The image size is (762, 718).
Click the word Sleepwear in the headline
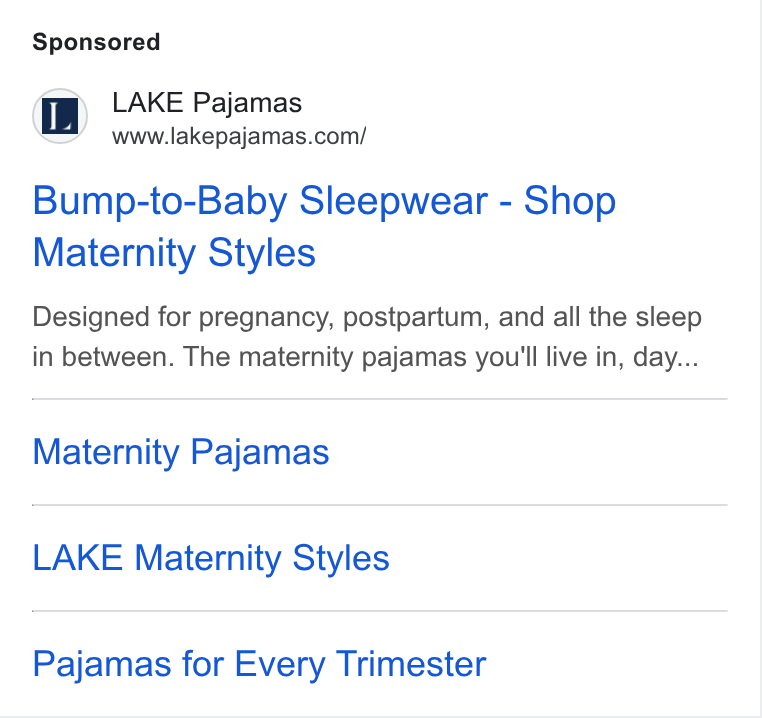394,201
